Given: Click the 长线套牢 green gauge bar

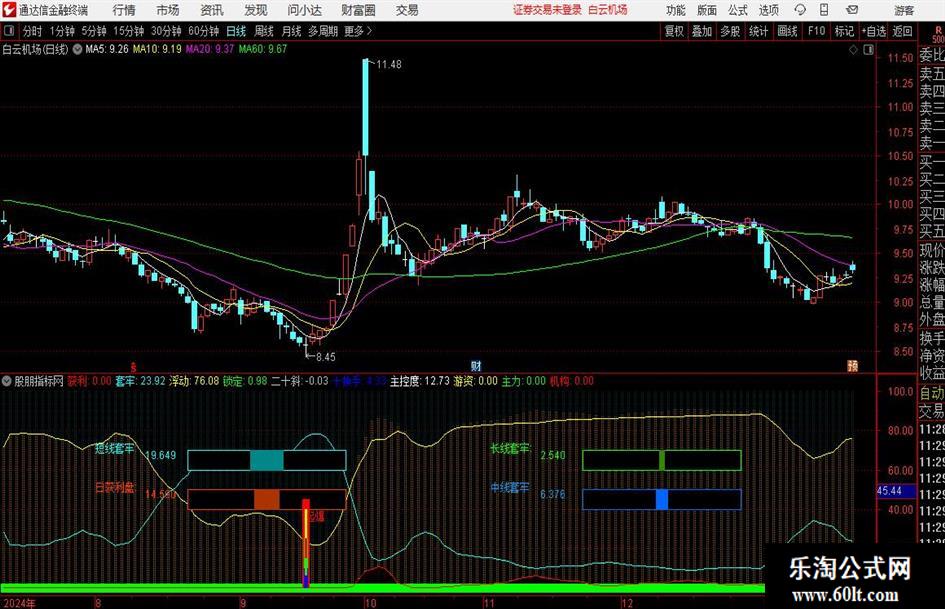Looking at the screenshot, I should coord(662,460).
